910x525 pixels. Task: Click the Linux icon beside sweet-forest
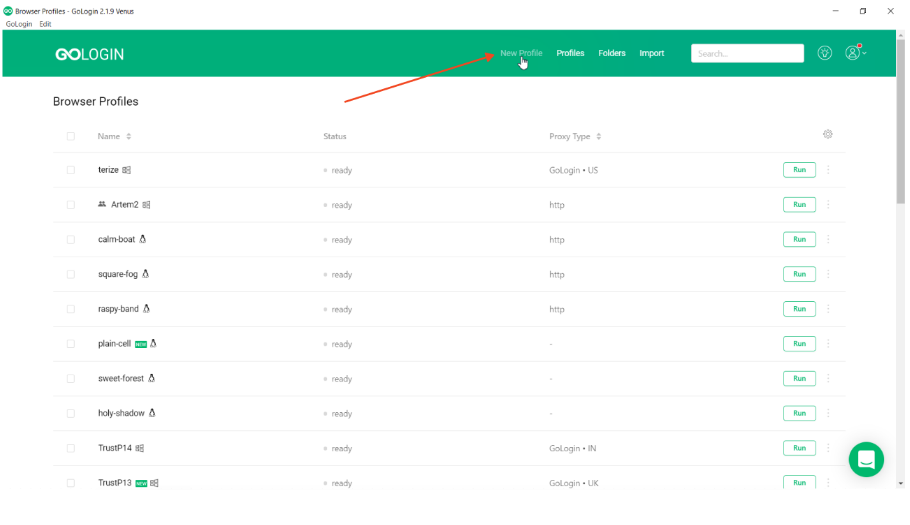pyautogui.click(x=151, y=378)
